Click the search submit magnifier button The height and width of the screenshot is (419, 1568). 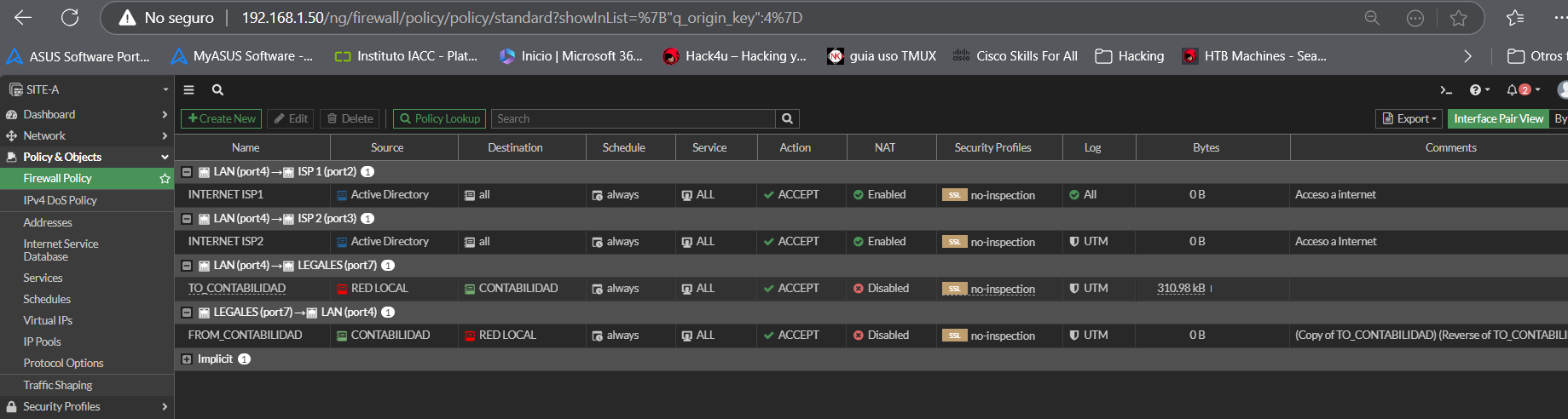tap(787, 119)
